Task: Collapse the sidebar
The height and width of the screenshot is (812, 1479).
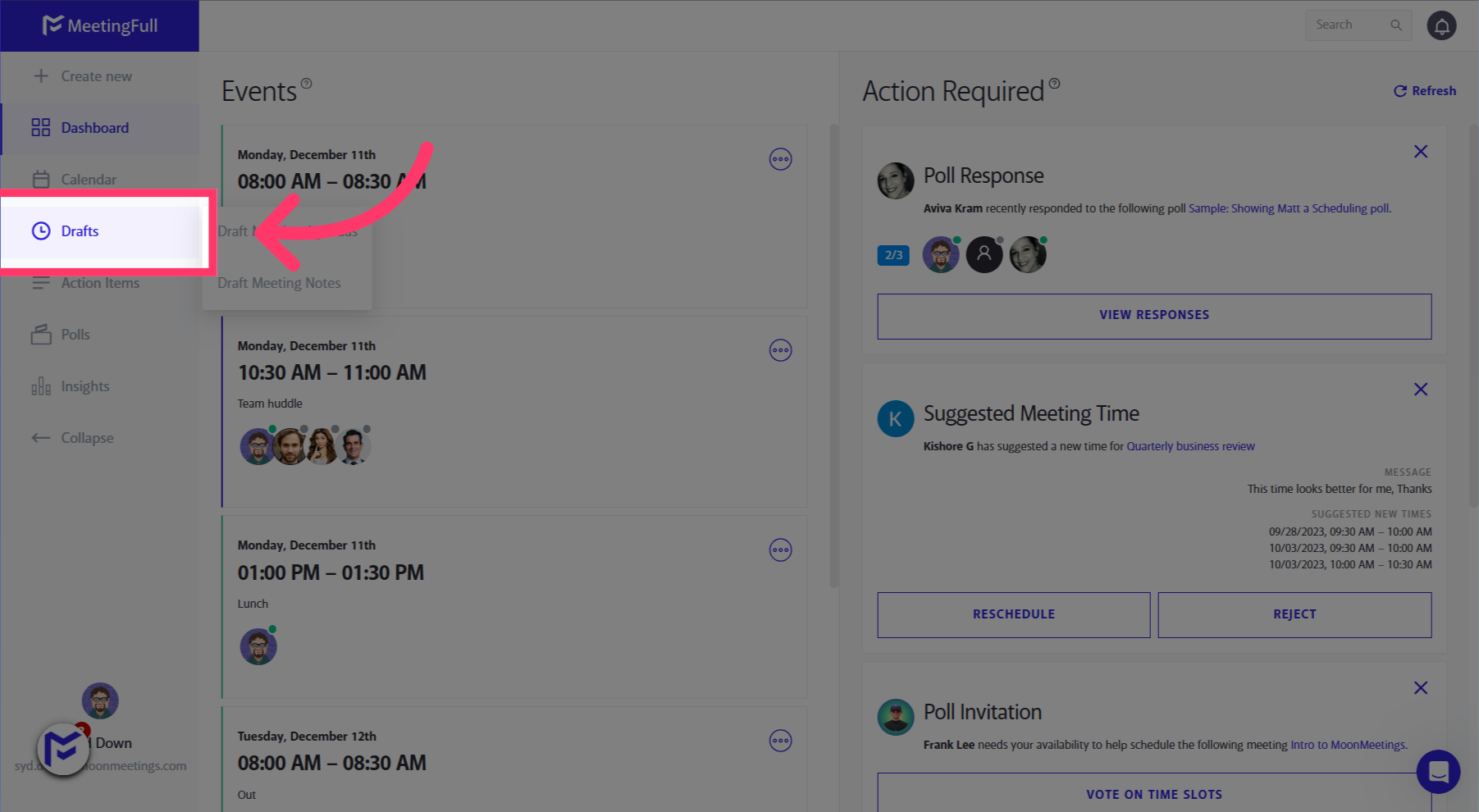Action: point(99,438)
